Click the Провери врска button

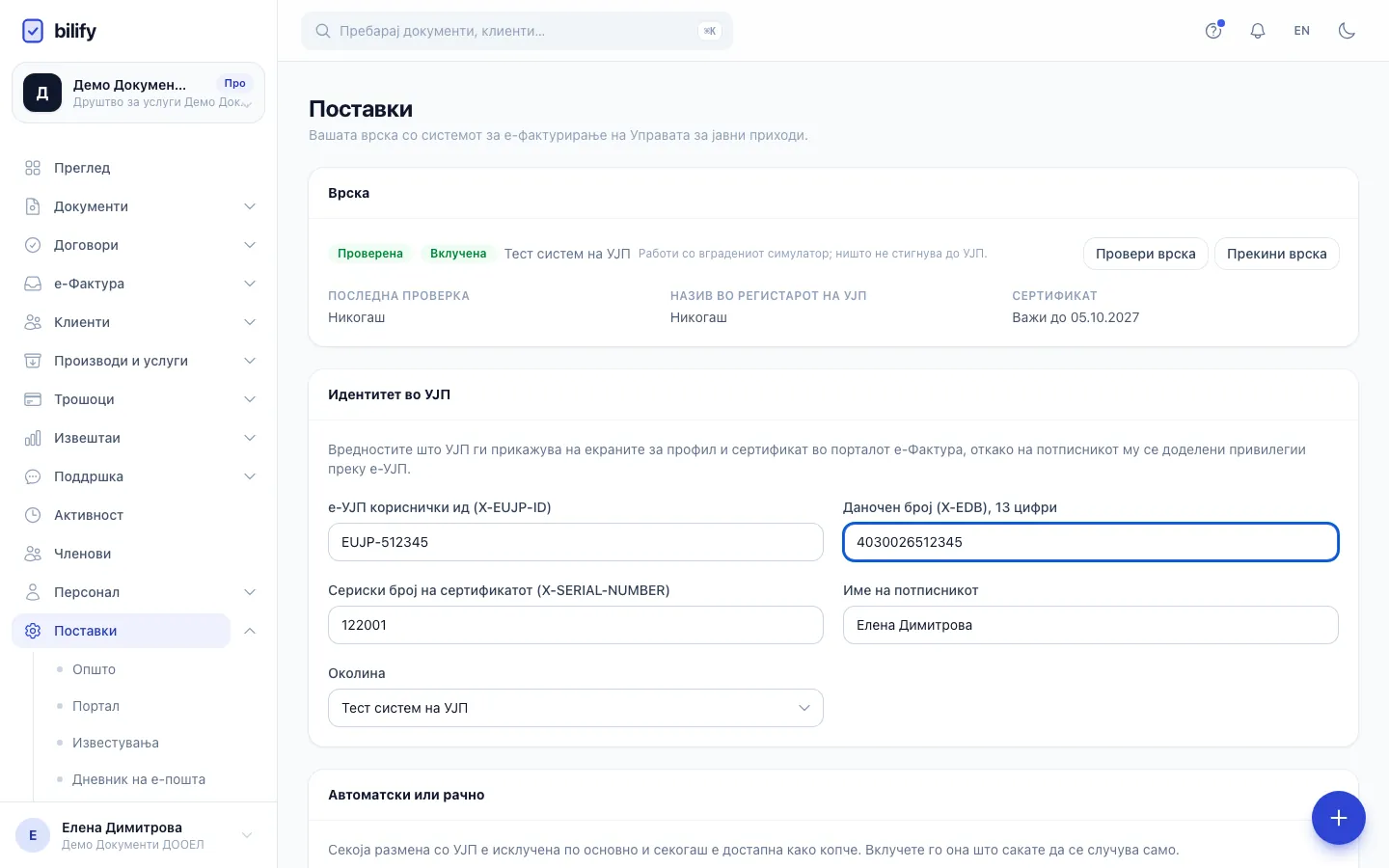pyautogui.click(x=1145, y=254)
